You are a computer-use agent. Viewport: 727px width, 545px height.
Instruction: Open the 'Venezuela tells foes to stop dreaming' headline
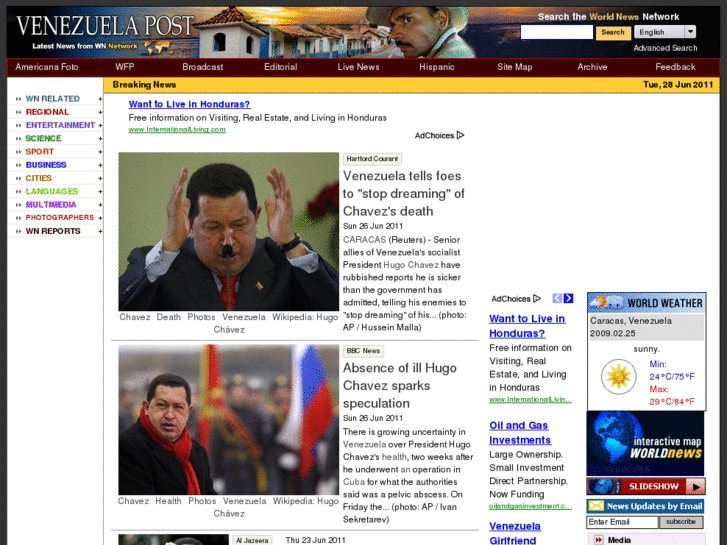pos(403,193)
